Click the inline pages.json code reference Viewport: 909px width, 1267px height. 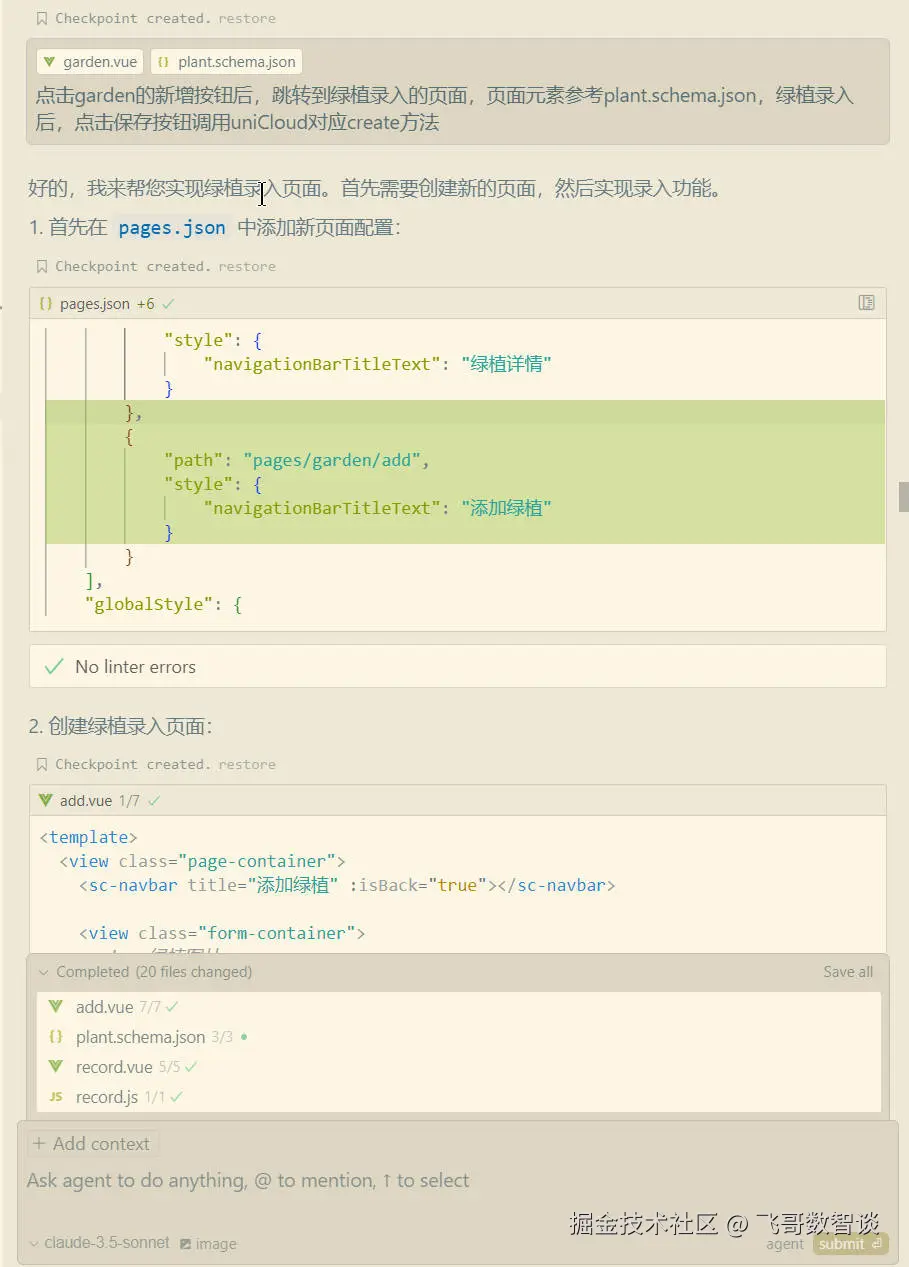172,228
